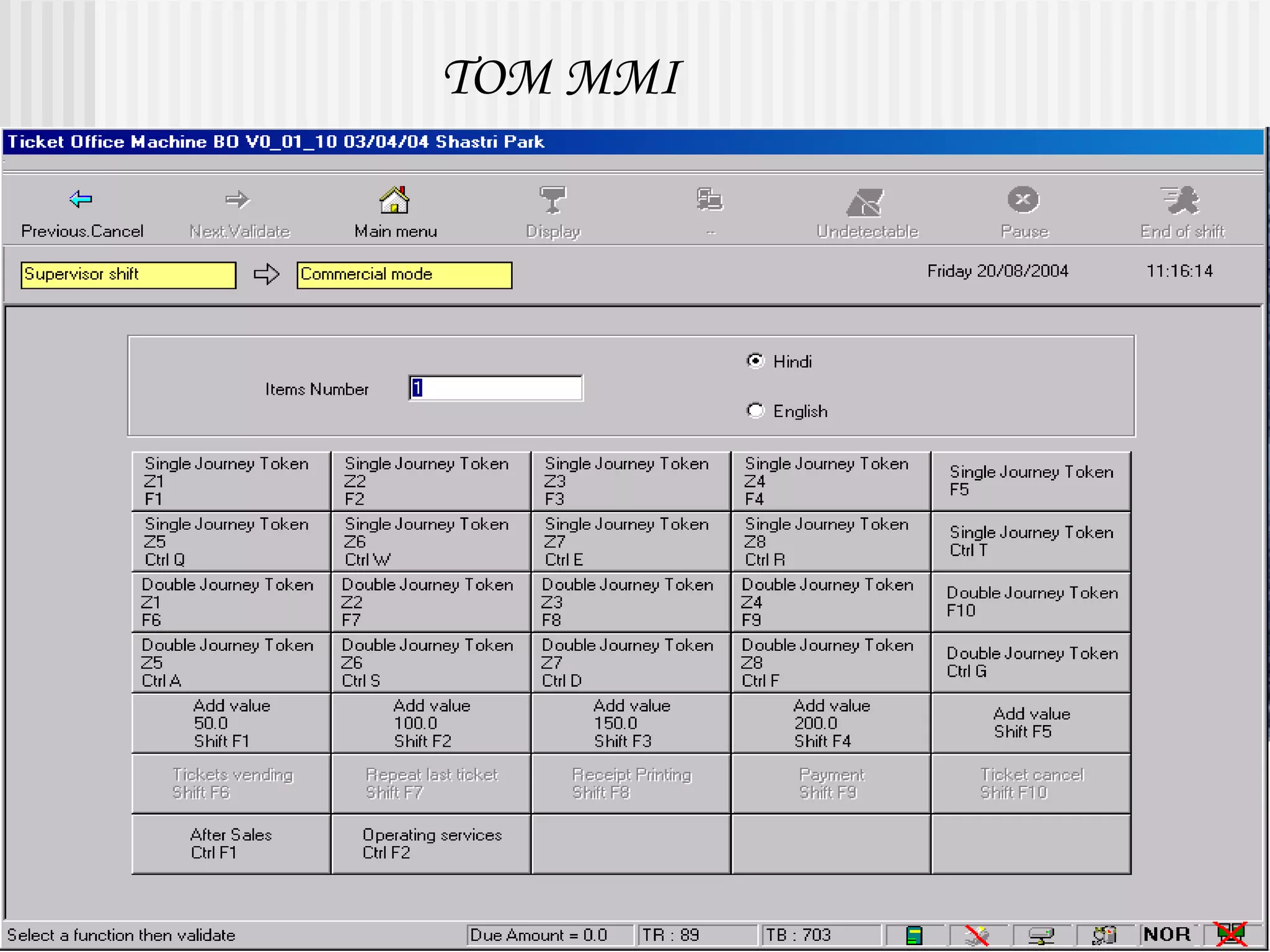Click the End of shift icon
The width and height of the screenshot is (1270, 952).
[1181, 201]
